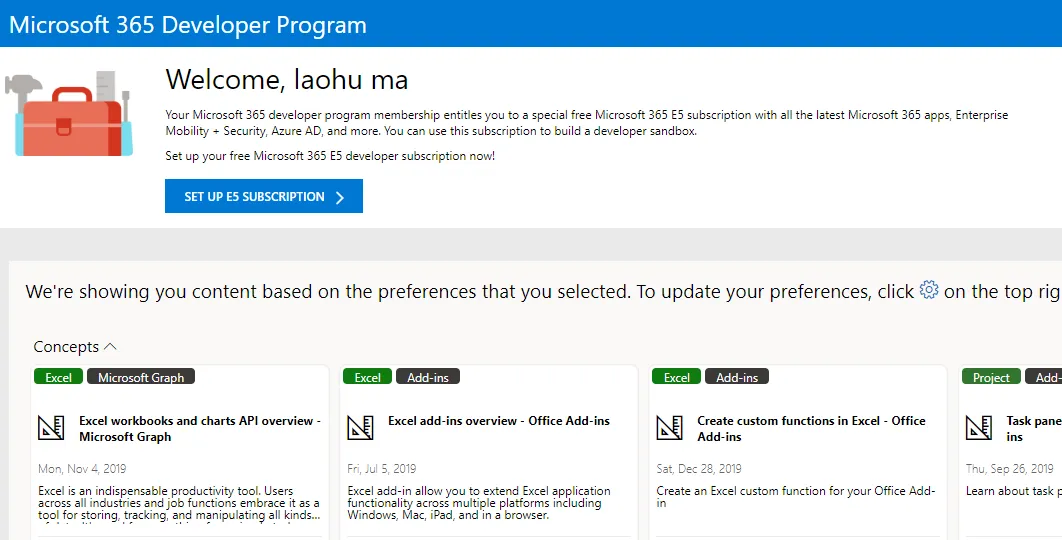
Task: Click SET UP E5 SUBSCRIPTION button
Action: pyautogui.click(x=264, y=197)
